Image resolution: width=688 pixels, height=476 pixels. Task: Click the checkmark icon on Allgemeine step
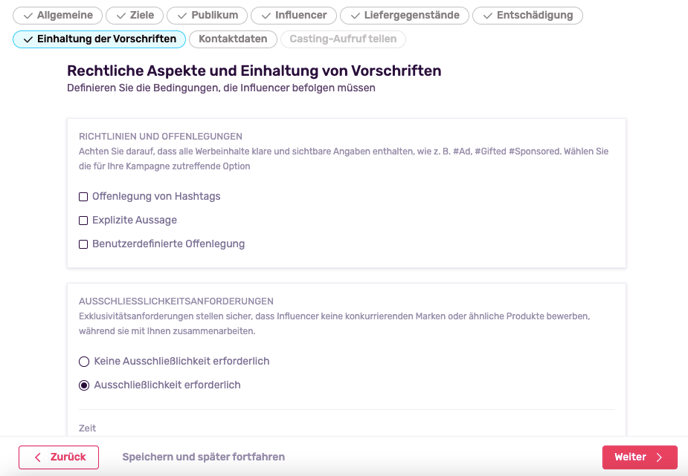click(28, 16)
